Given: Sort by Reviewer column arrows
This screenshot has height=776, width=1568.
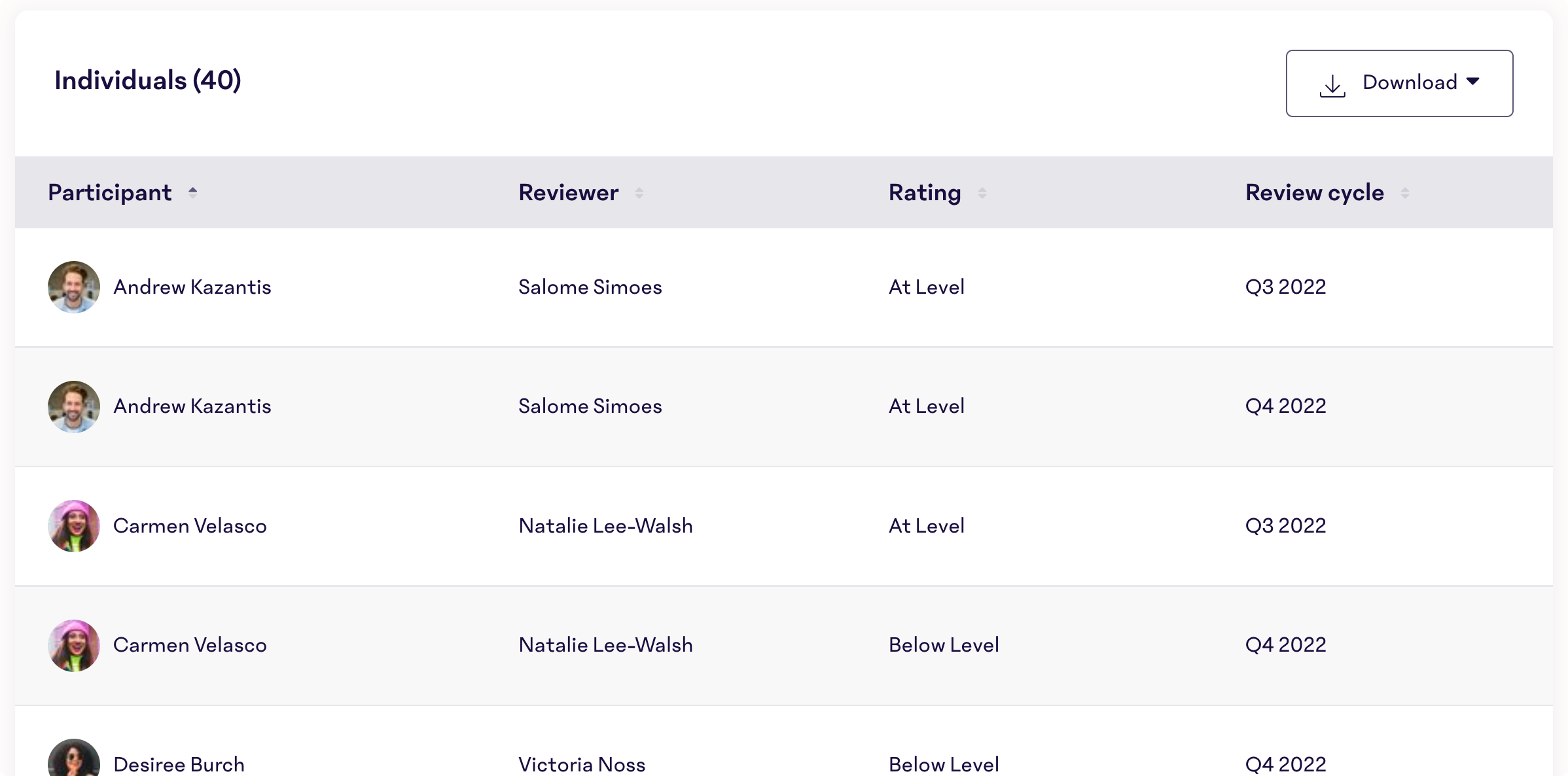Looking at the screenshot, I should click(639, 192).
